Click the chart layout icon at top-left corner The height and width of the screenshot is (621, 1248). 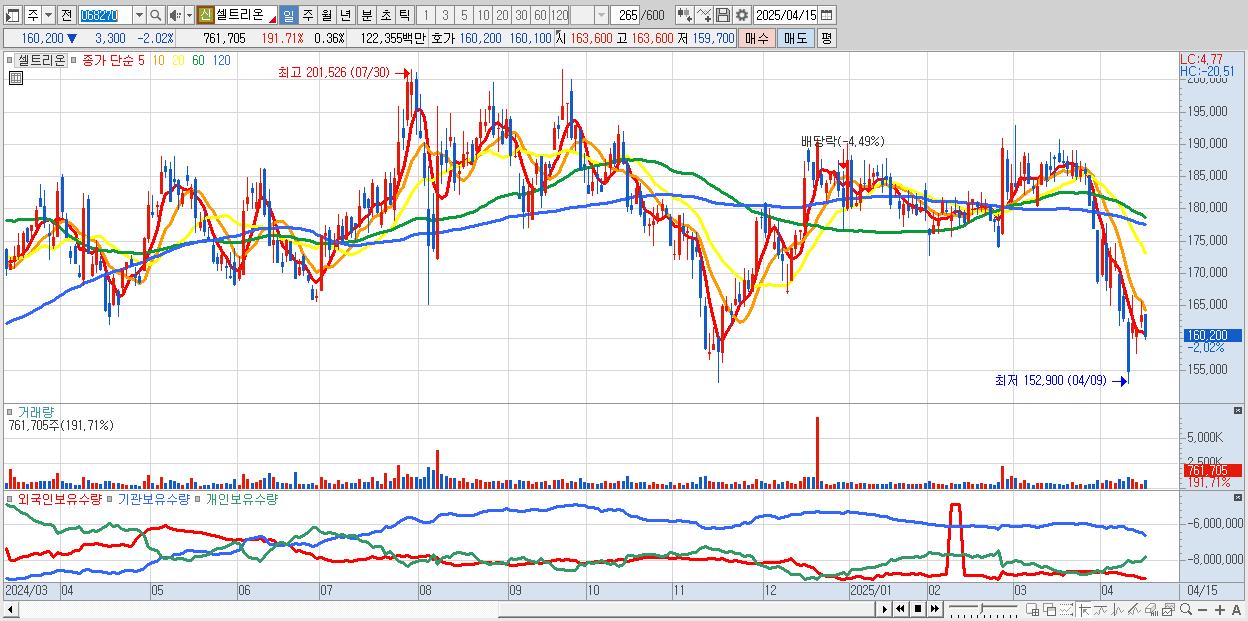pyautogui.click(x=12, y=15)
